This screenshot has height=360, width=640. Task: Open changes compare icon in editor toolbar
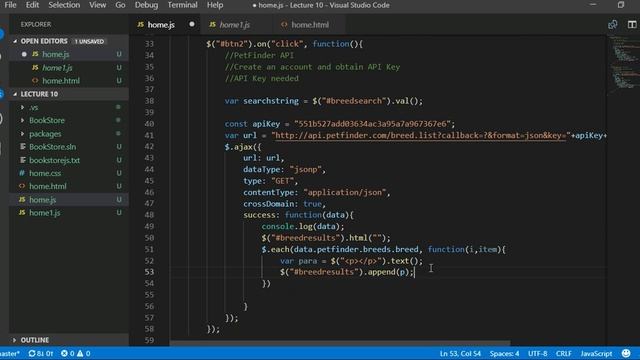coord(612,24)
